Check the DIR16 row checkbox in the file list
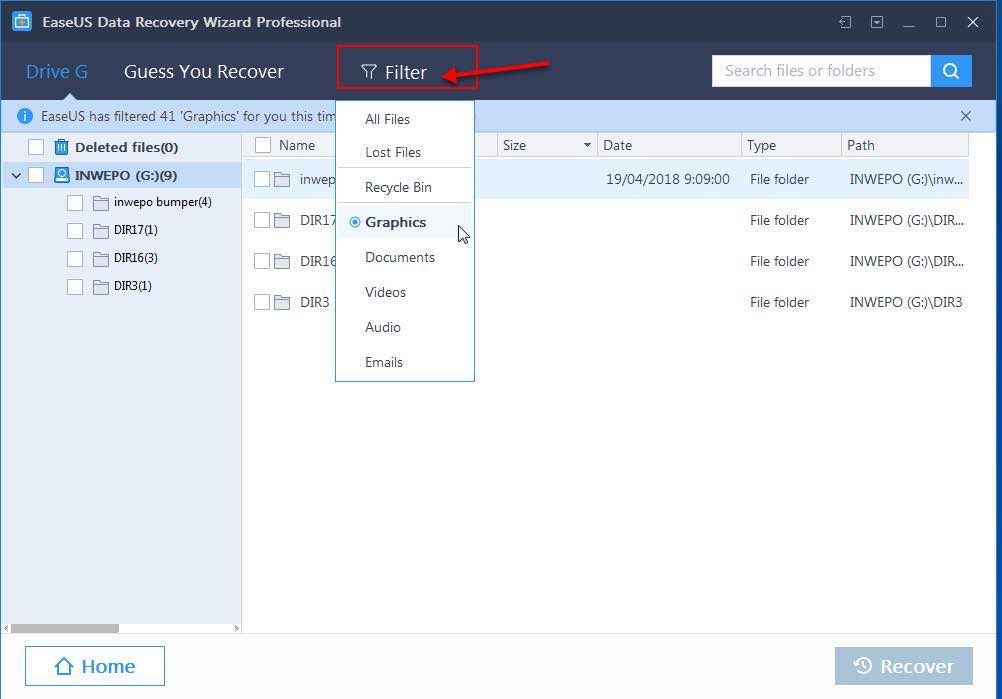Screen dimensions: 1002x699 (x=261, y=261)
